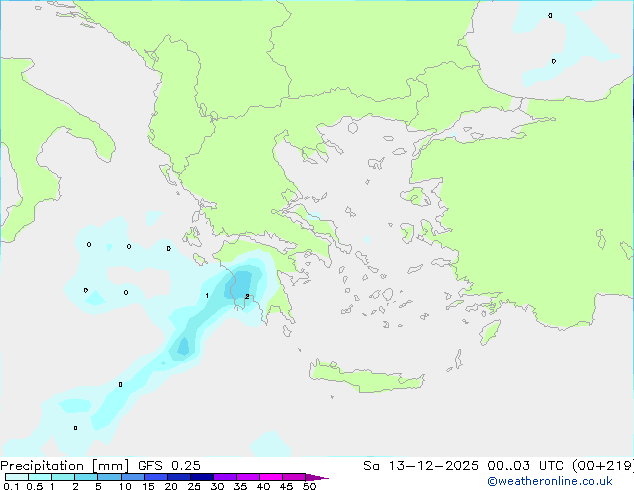634x490 pixels.
Task: Select the 2 to 5 mm legend color
Action: 86,477
